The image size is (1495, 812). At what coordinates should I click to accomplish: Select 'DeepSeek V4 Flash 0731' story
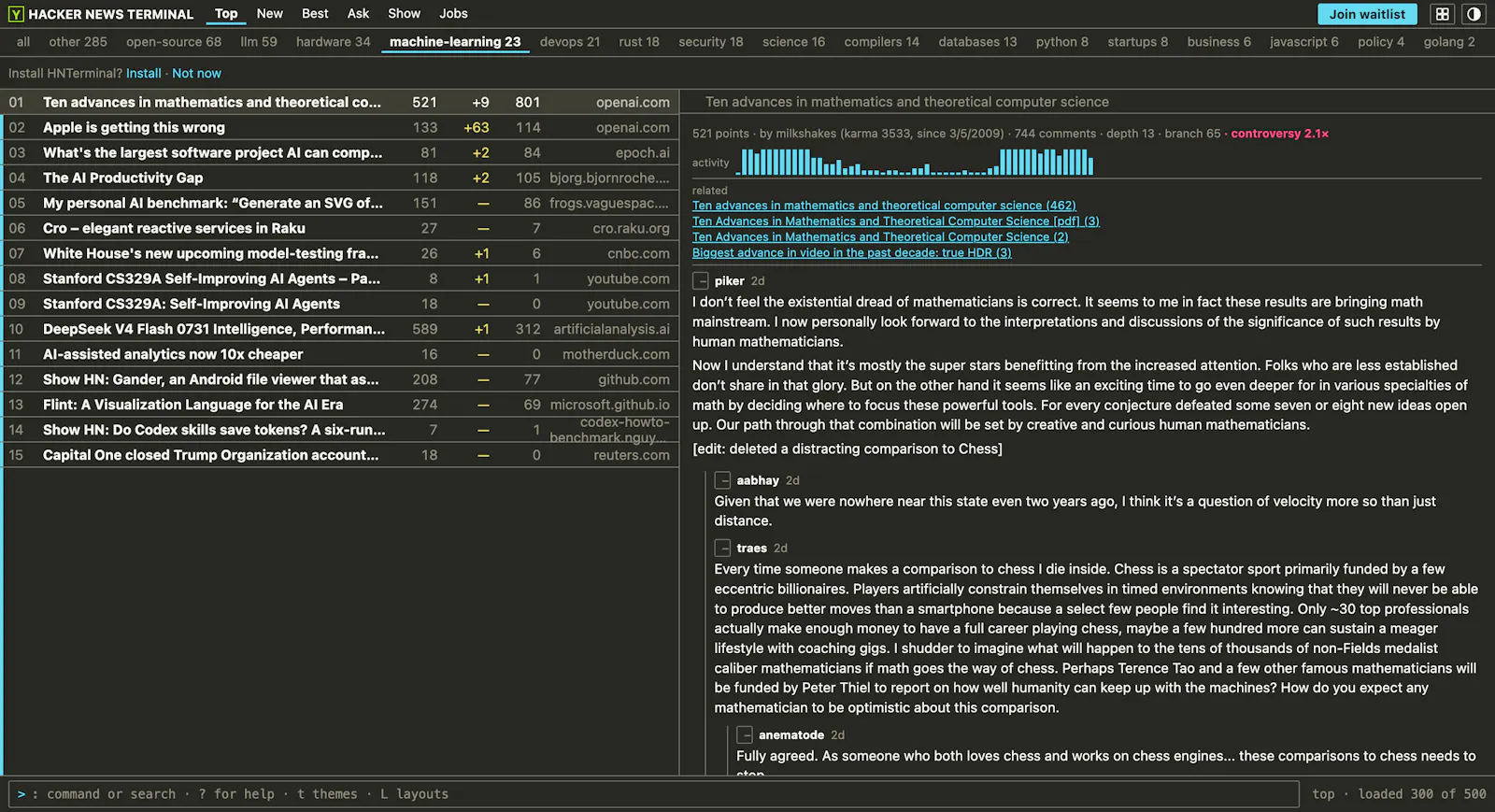[340, 329]
